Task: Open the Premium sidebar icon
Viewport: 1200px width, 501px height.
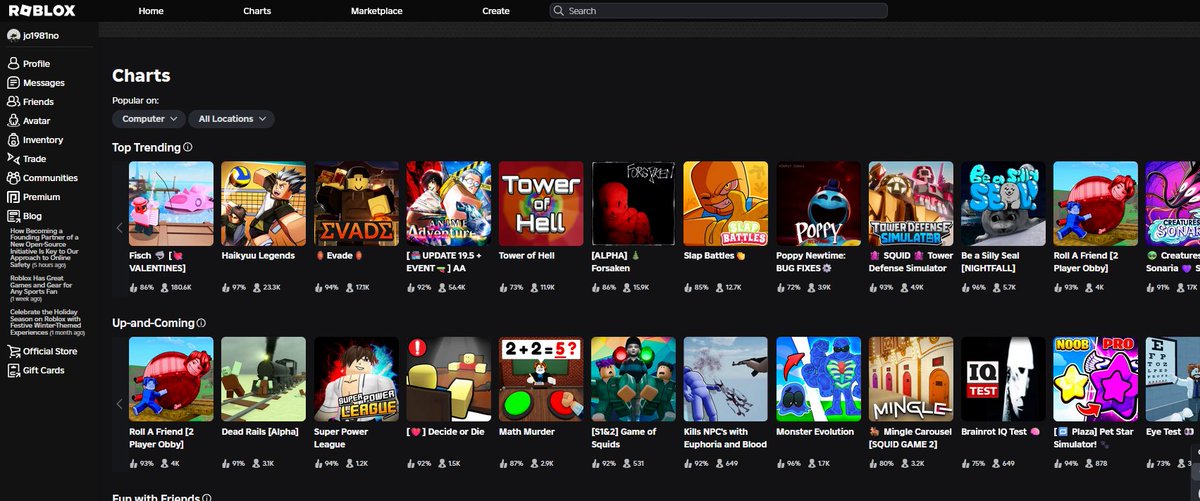Action: [13, 197]
